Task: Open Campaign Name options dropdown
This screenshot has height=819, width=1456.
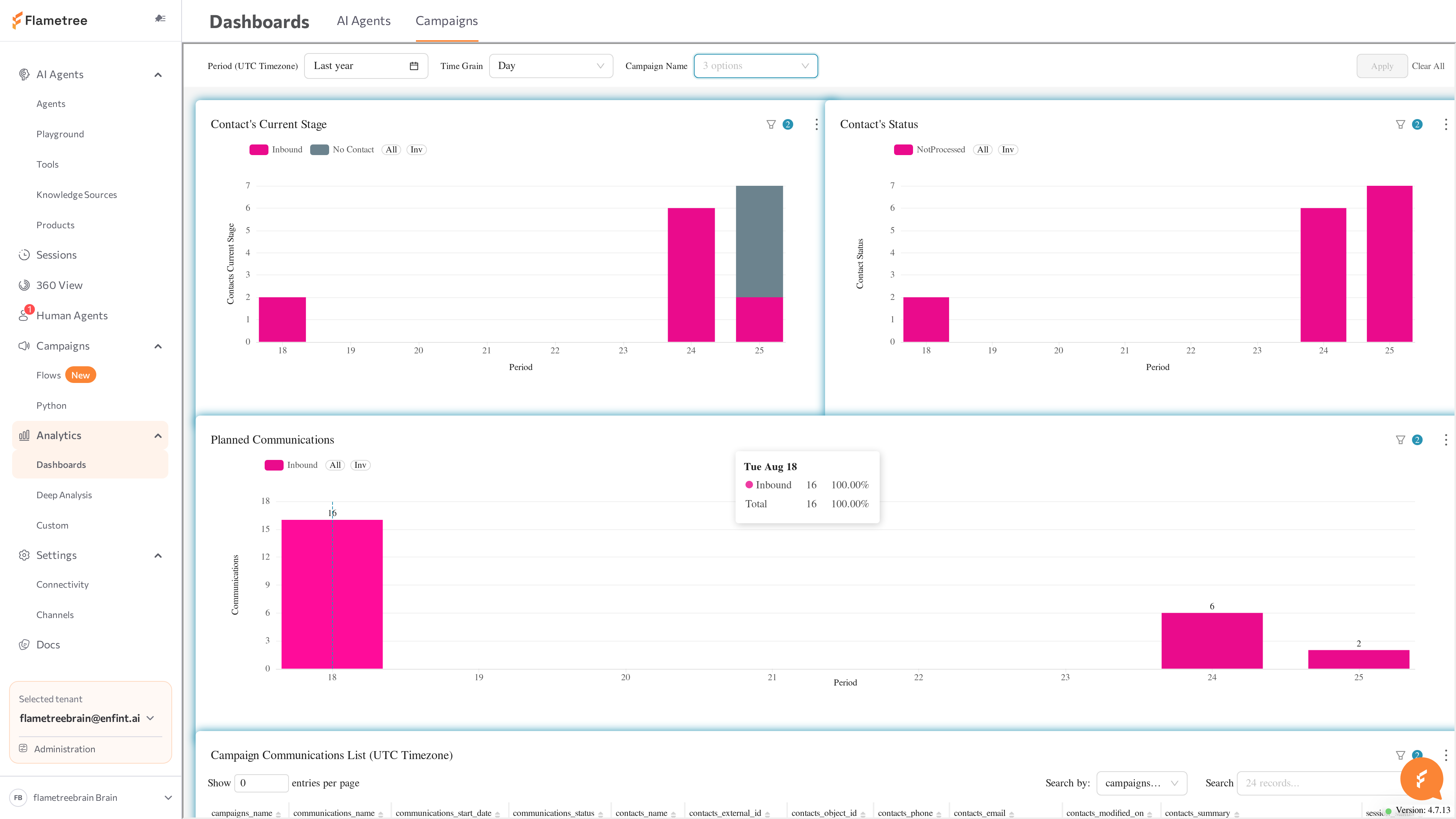Action: (756, 66)
